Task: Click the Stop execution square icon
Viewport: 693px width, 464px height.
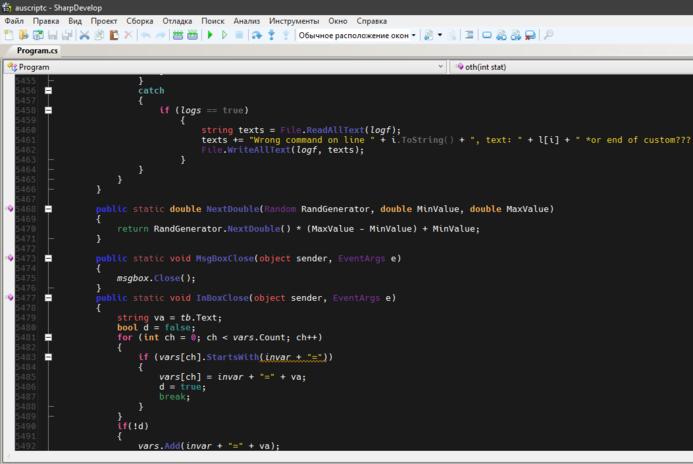Action: click(239, 35)
